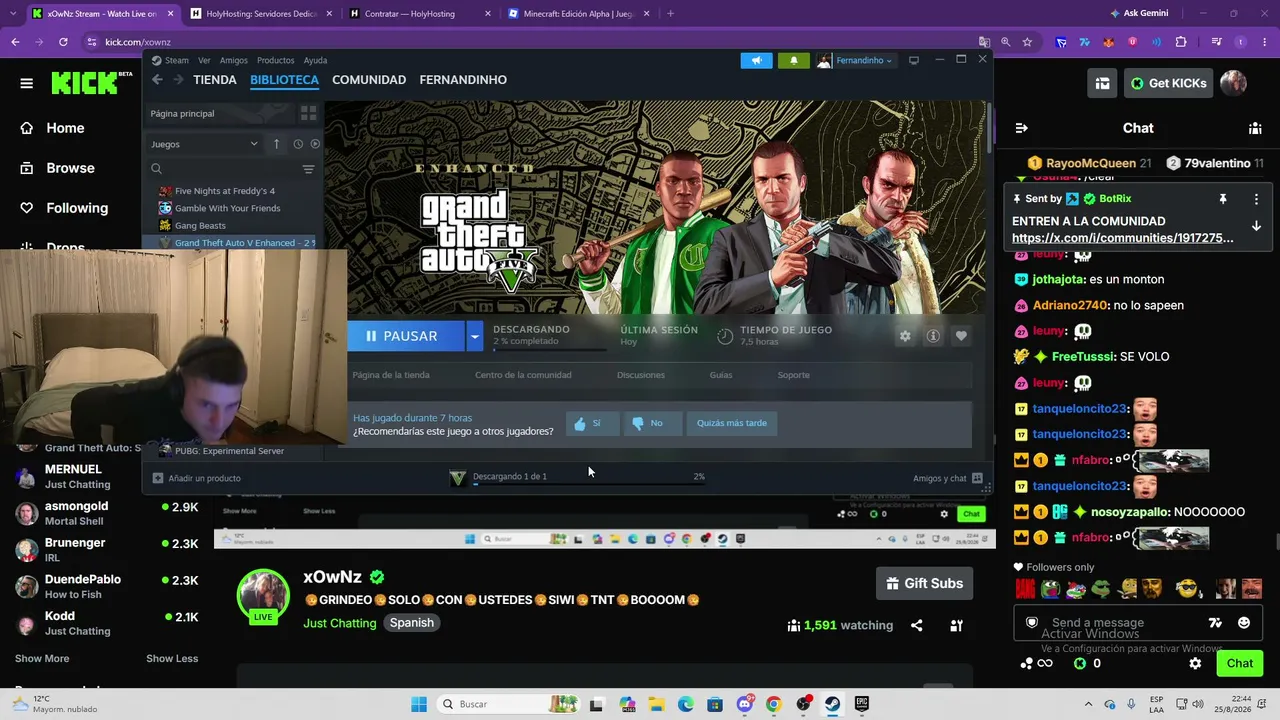The image size is (1280, 720).
Task: Expand the PAUSAR button dropdown arrow
Action: (475, 336)
